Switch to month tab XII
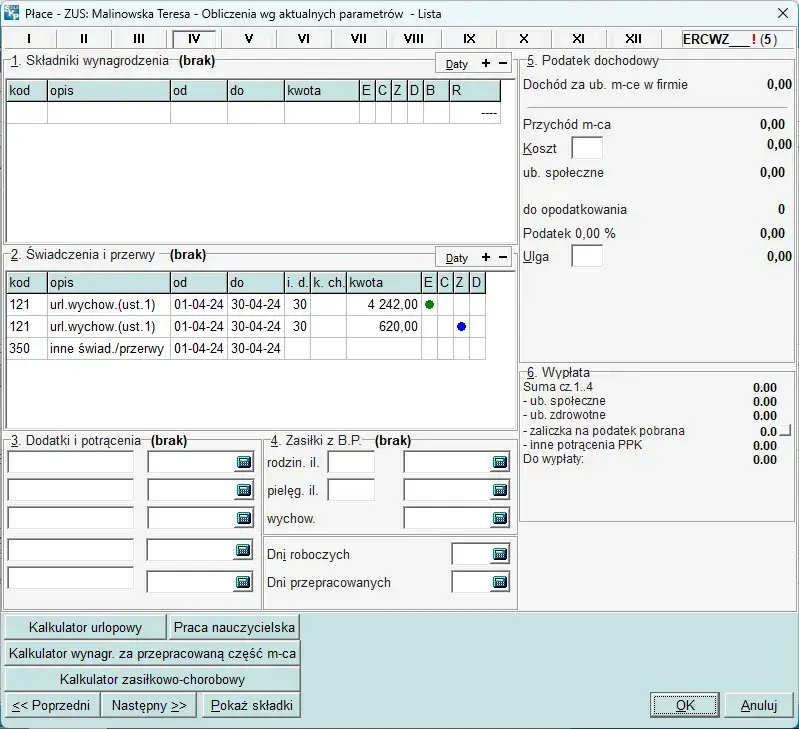The width and height of the screenshot is (799, 729). click(633, 39)
